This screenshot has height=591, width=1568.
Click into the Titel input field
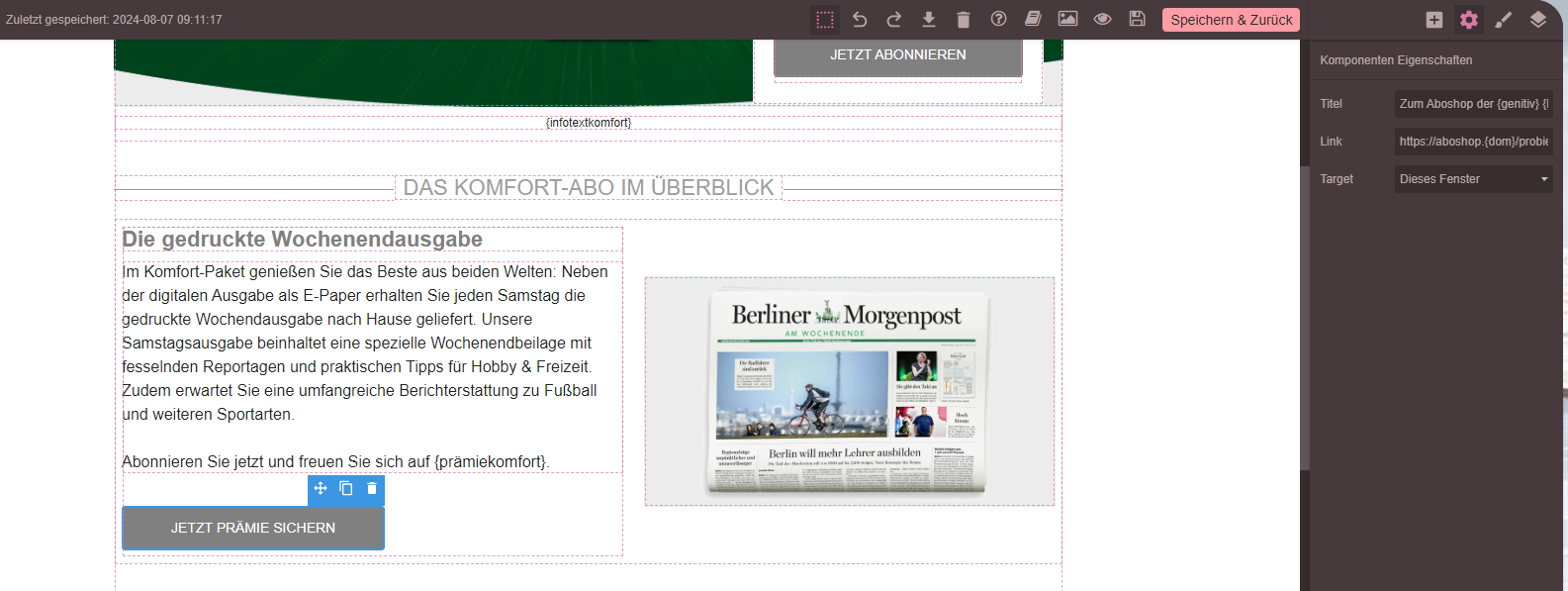tap(1473, 104)
